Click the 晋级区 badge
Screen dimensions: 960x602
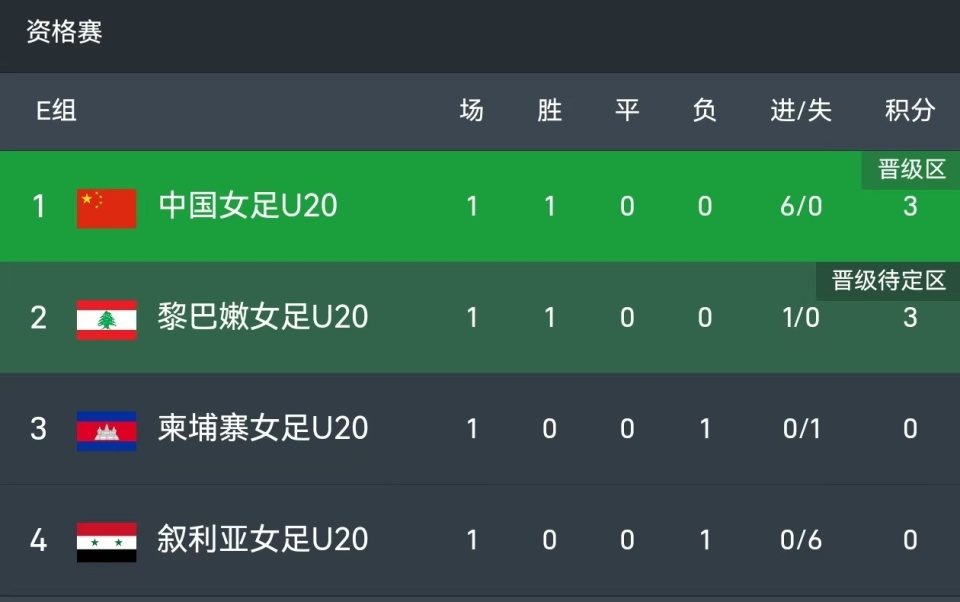pyautogui.click(x=911, y=170)
